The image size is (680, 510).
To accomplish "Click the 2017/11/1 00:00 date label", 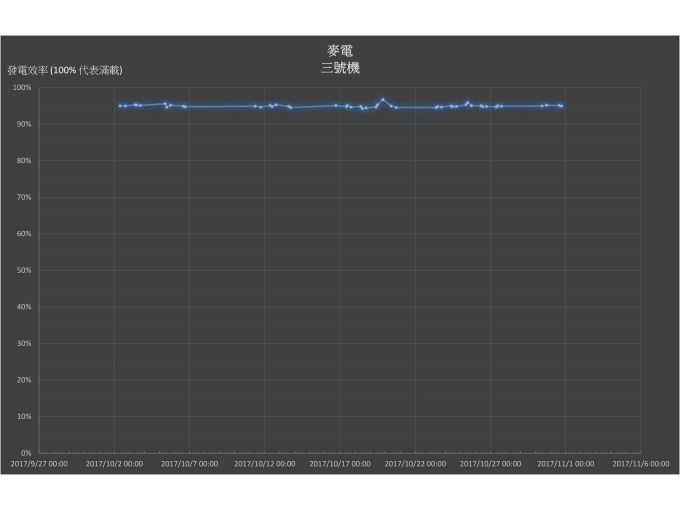I will (566, 464).
